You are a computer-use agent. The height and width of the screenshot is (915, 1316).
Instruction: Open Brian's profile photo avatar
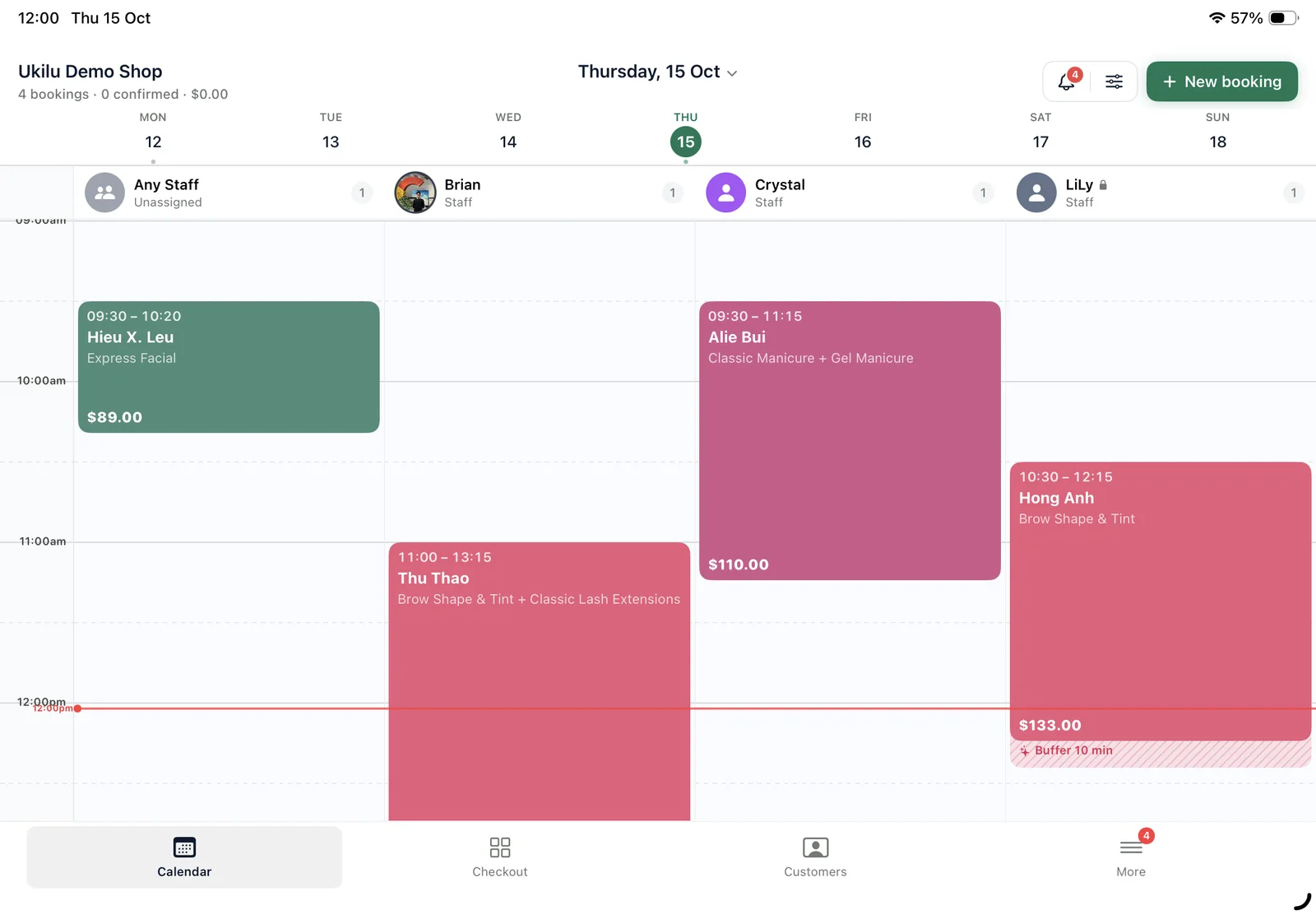415,193
